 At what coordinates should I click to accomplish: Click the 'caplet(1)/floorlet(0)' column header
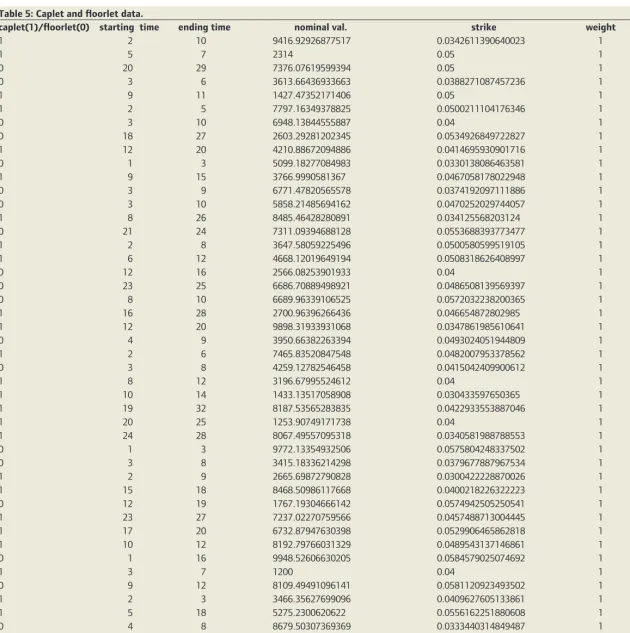(x=44, y=27)
